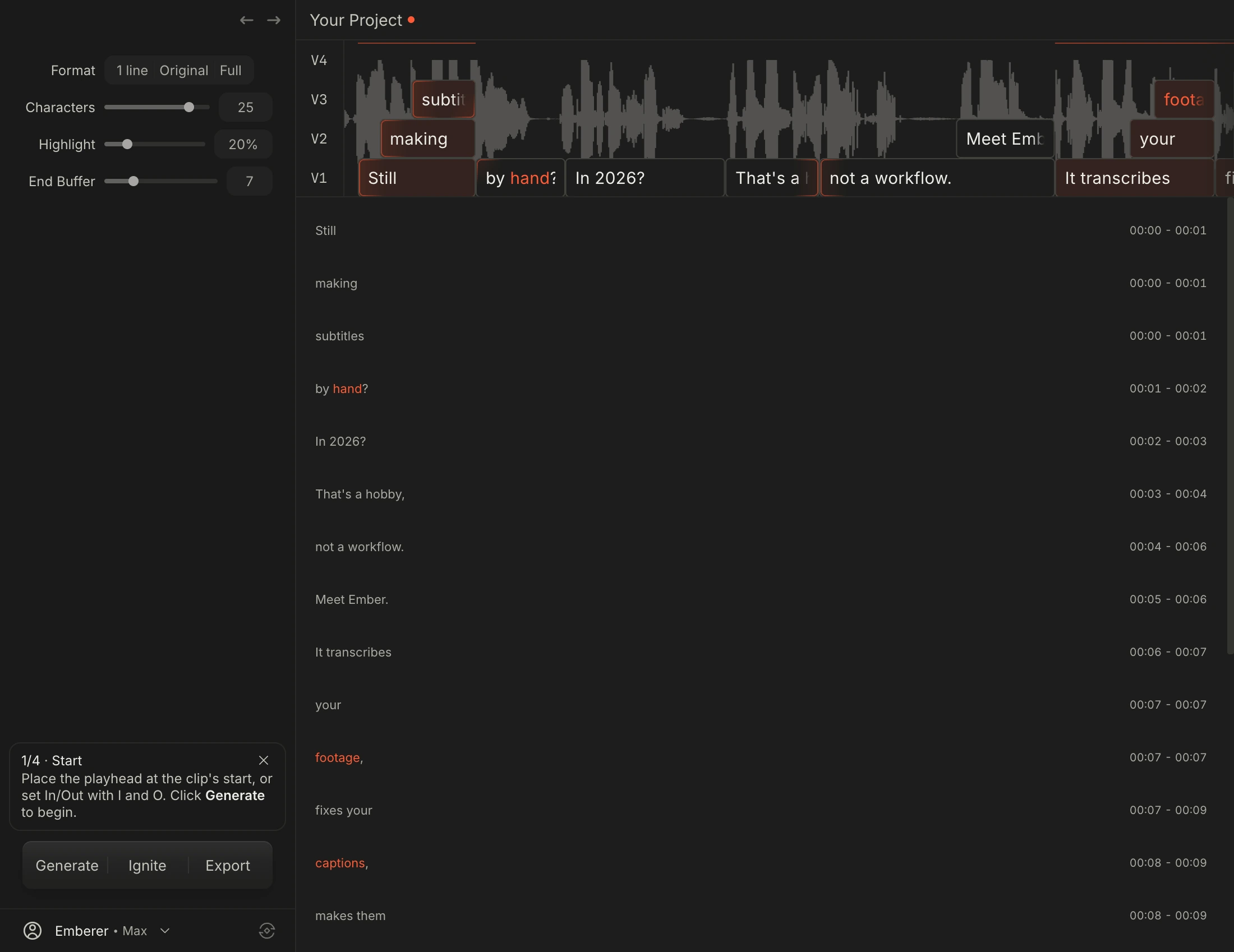The height and width of the screenshot is (952, 1234).
Task: Open the user profile avatar icon
Action: [33, 931]
